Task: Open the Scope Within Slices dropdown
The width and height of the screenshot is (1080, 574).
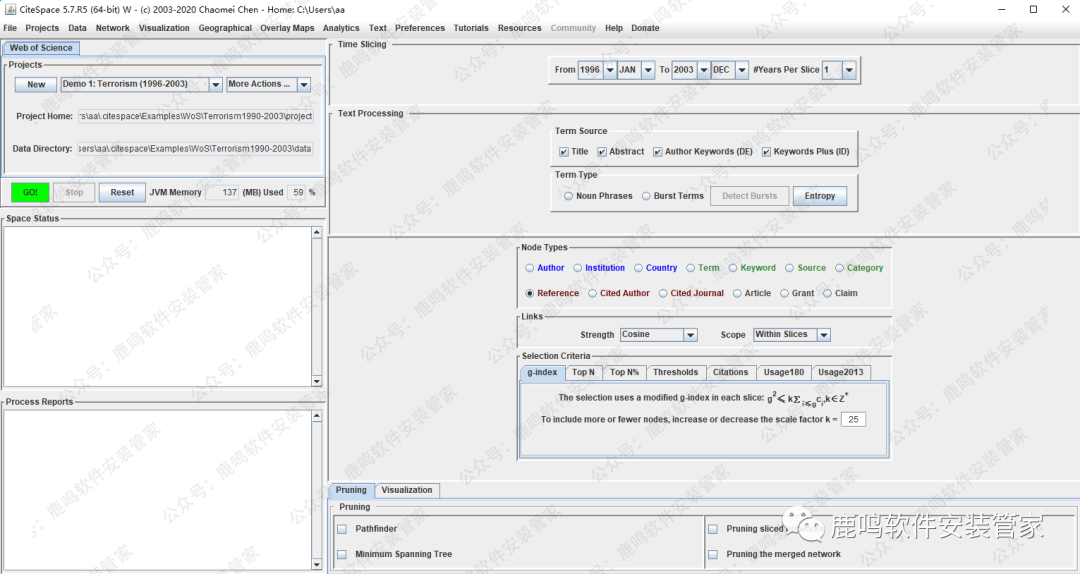Action: click(x=823, y=335)
